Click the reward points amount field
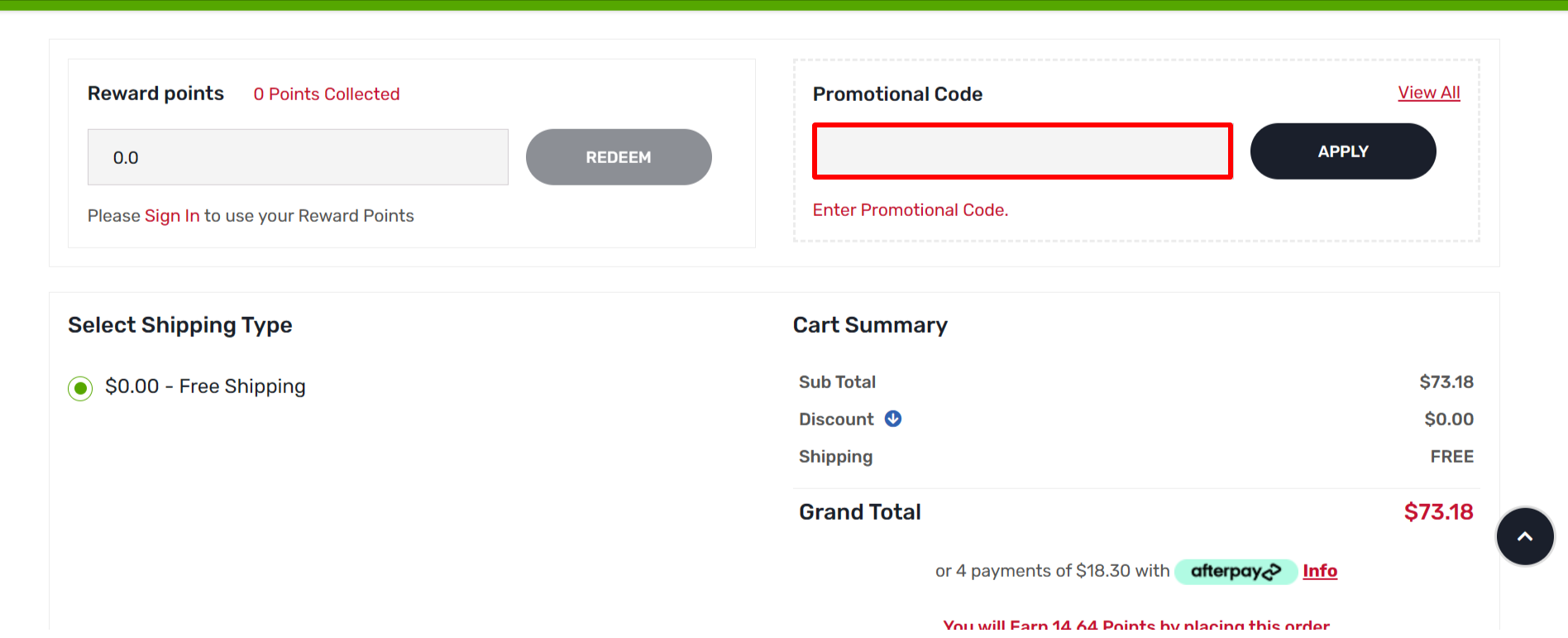1568x638 pixels. [x=298, y=156]
